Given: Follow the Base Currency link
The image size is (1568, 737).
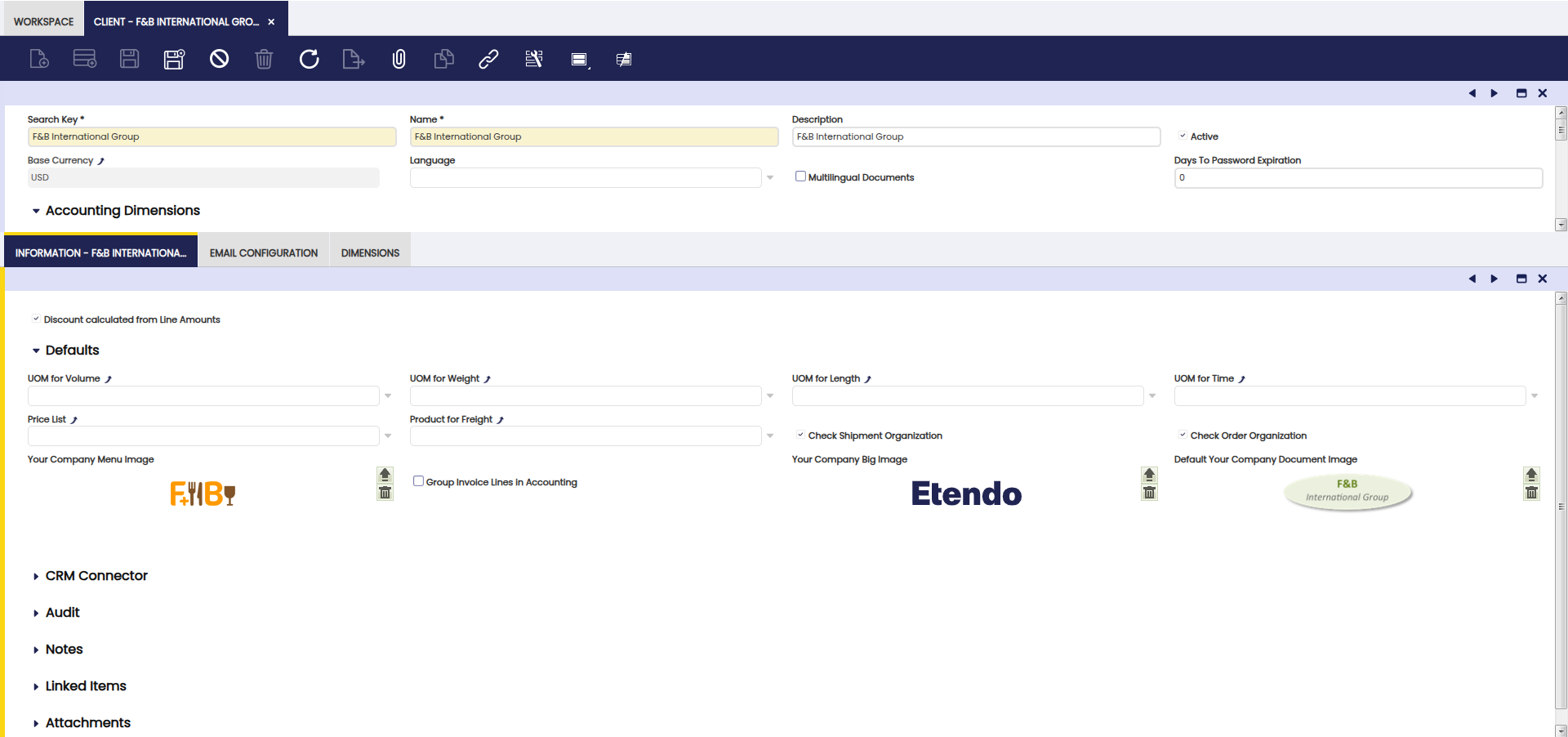Looking at the screenshot, I should pyautogui.click(x=101, y=161).
